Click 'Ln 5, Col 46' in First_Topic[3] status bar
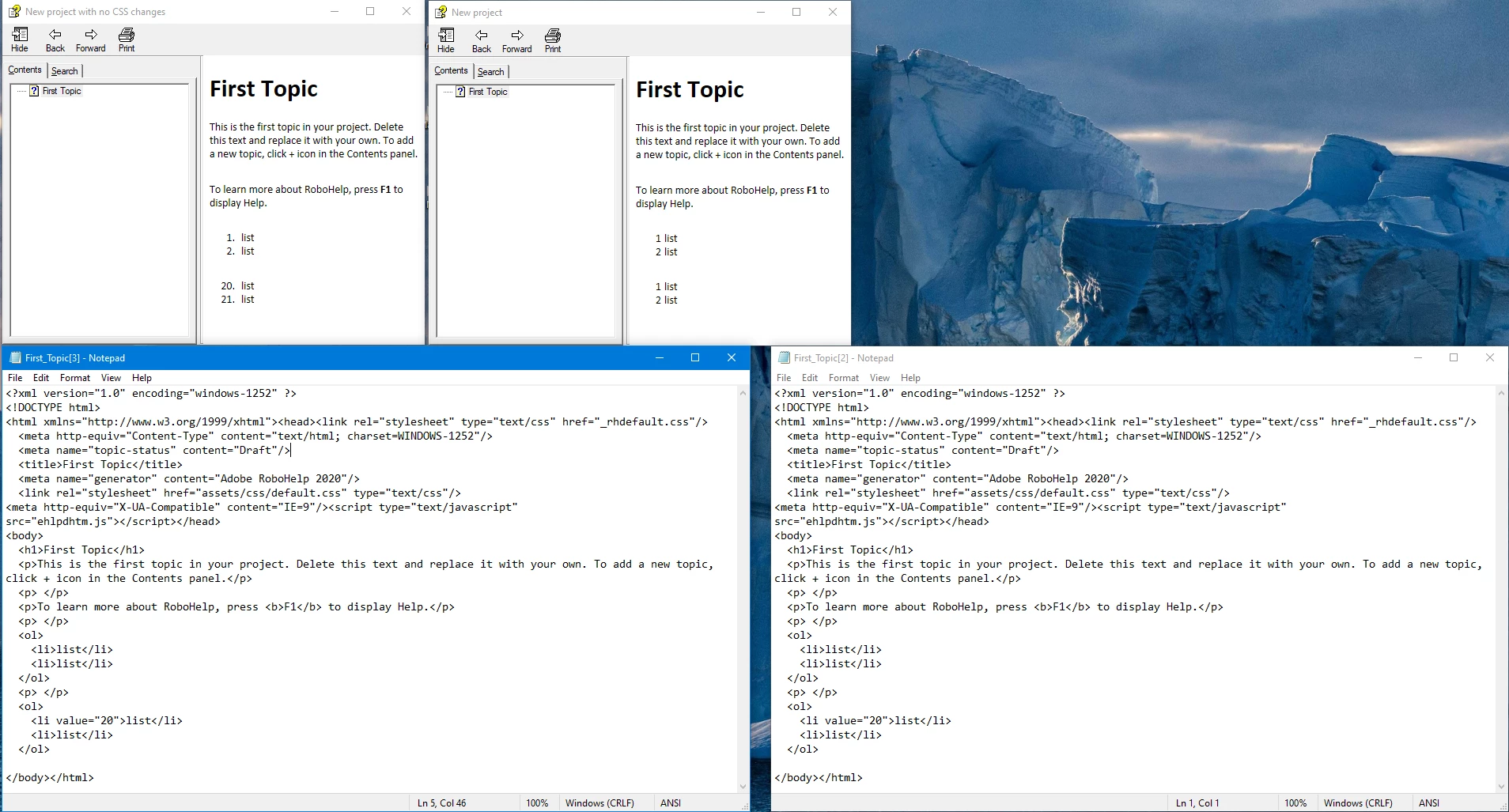This screenshot has height=812, width=1509. click(441, 803)
